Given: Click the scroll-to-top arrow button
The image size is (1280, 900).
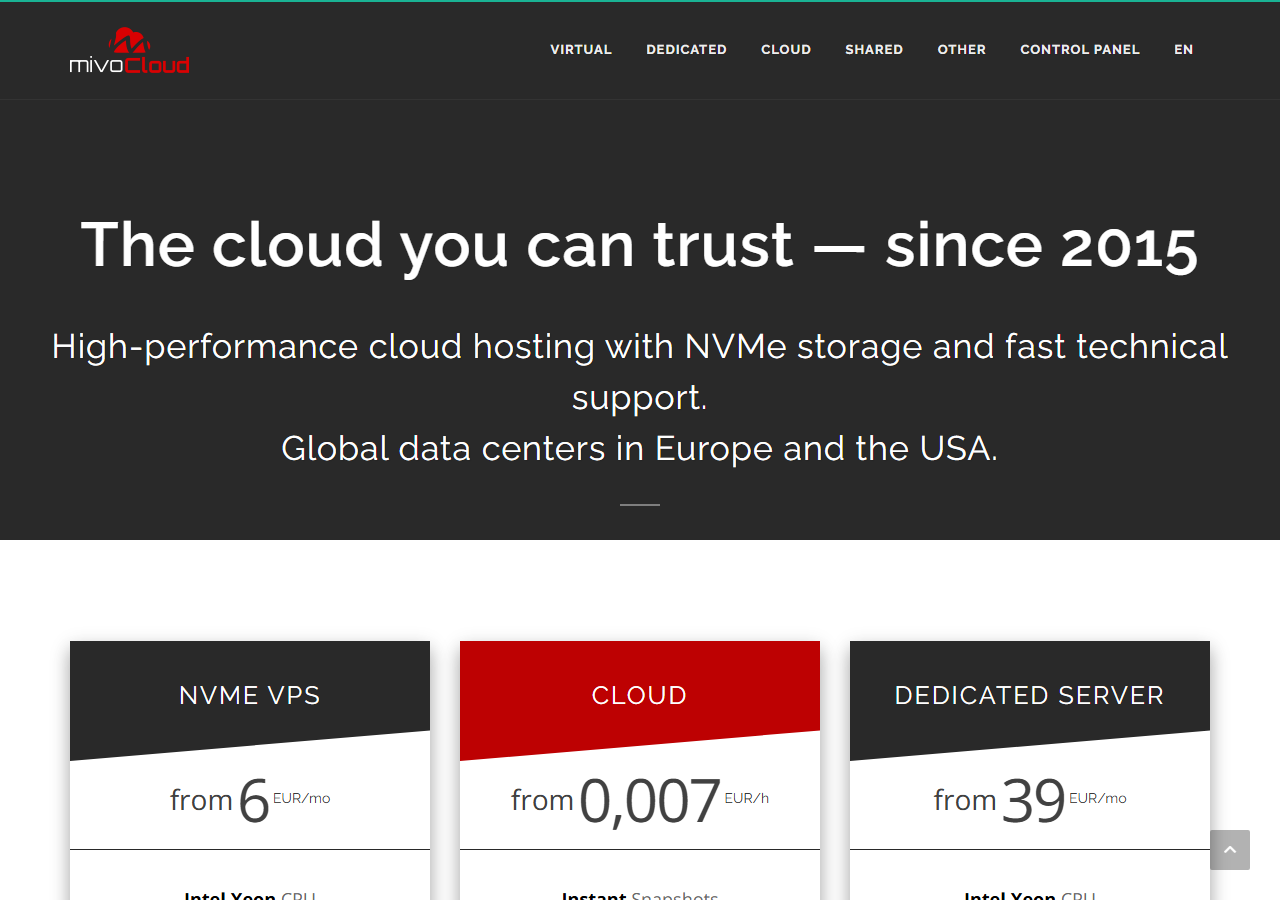Looking at the screenshot, I should coord(1230,850).
